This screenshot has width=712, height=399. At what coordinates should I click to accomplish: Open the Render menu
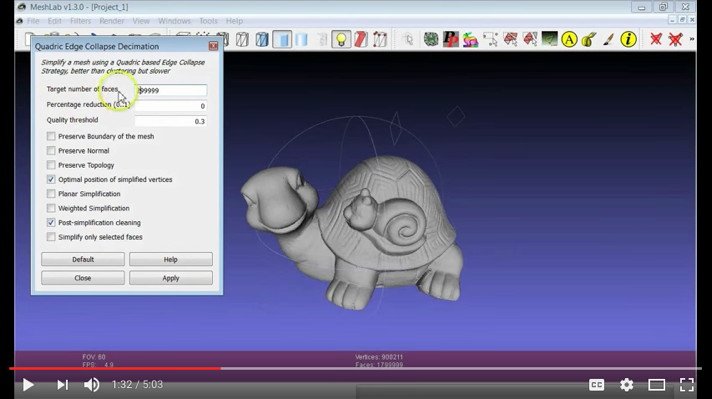point(112,21)
